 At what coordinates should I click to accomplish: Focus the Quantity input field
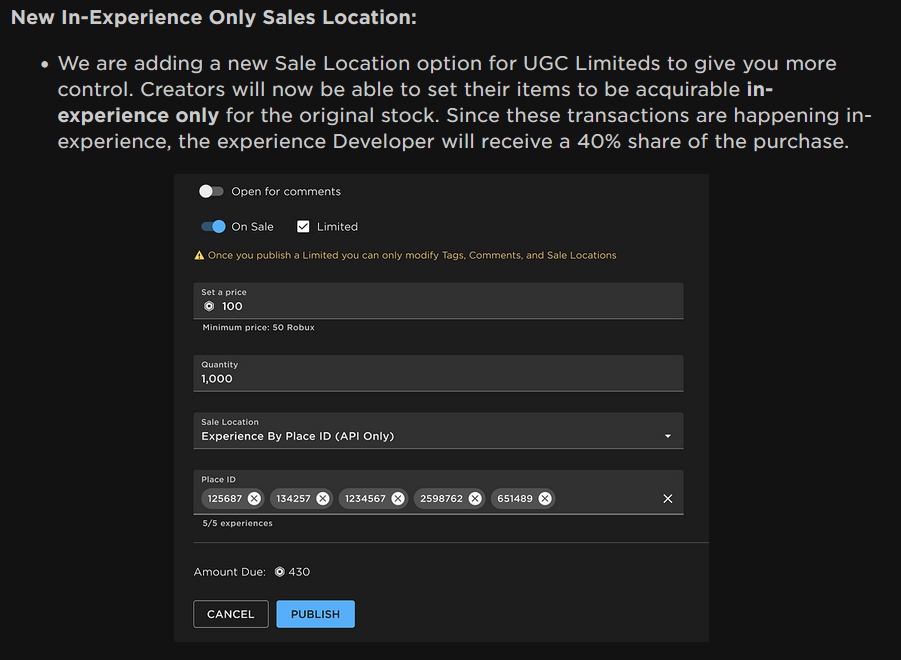[x=438, y=373]
